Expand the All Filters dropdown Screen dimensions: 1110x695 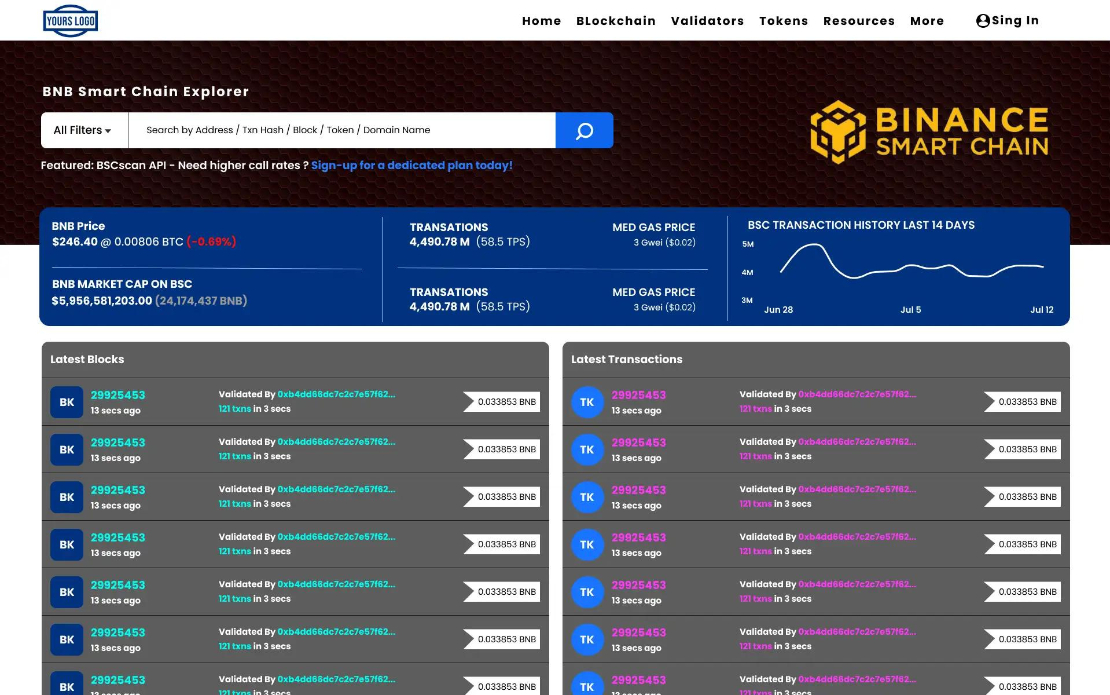(84, 130)
